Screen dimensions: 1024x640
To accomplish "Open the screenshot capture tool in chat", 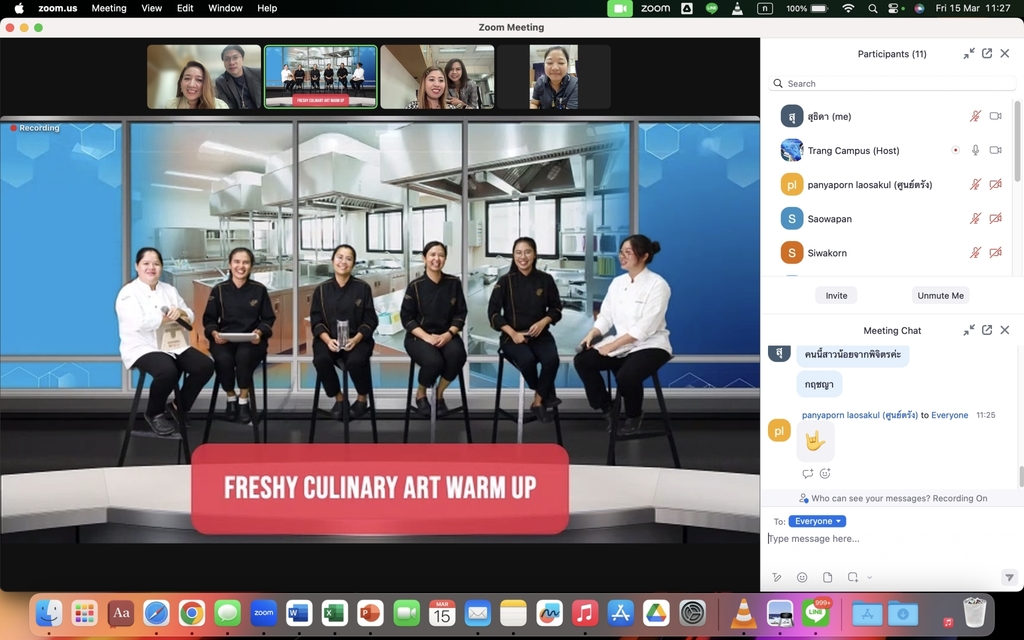I will [852, 577].
